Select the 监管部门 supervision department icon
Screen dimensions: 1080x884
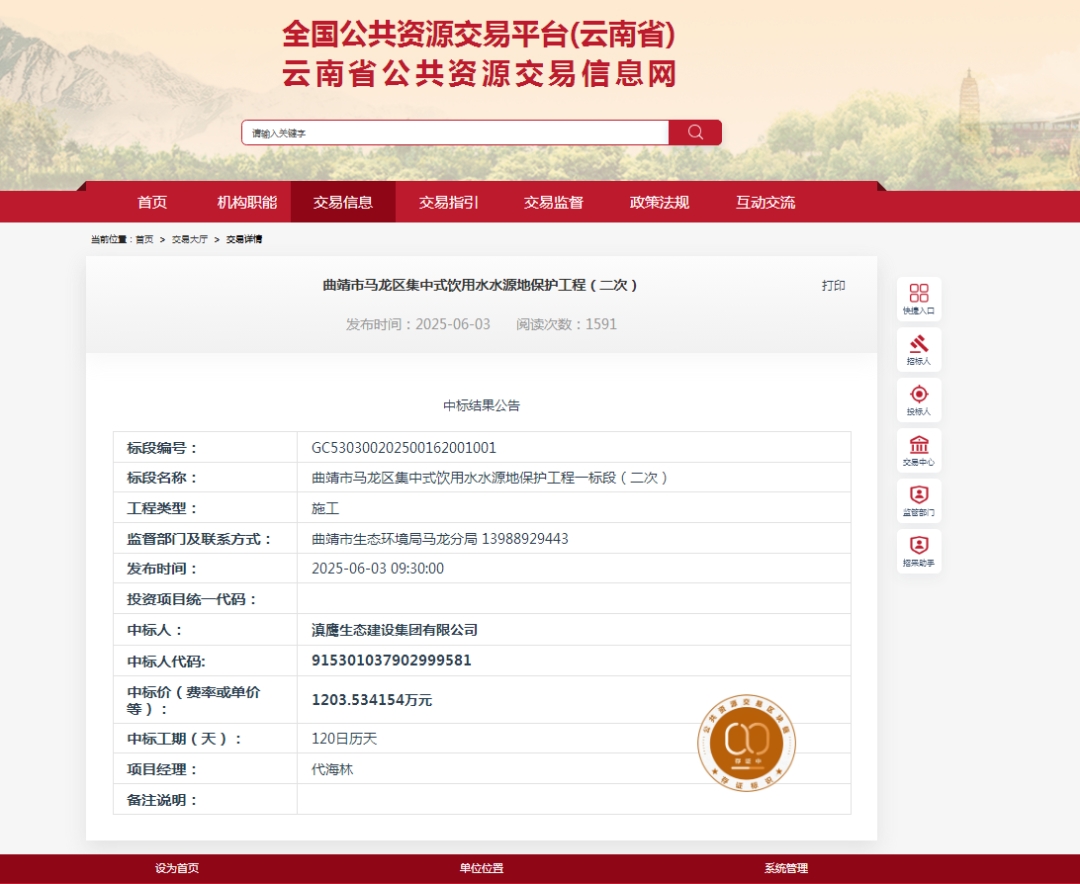point(918,500)
